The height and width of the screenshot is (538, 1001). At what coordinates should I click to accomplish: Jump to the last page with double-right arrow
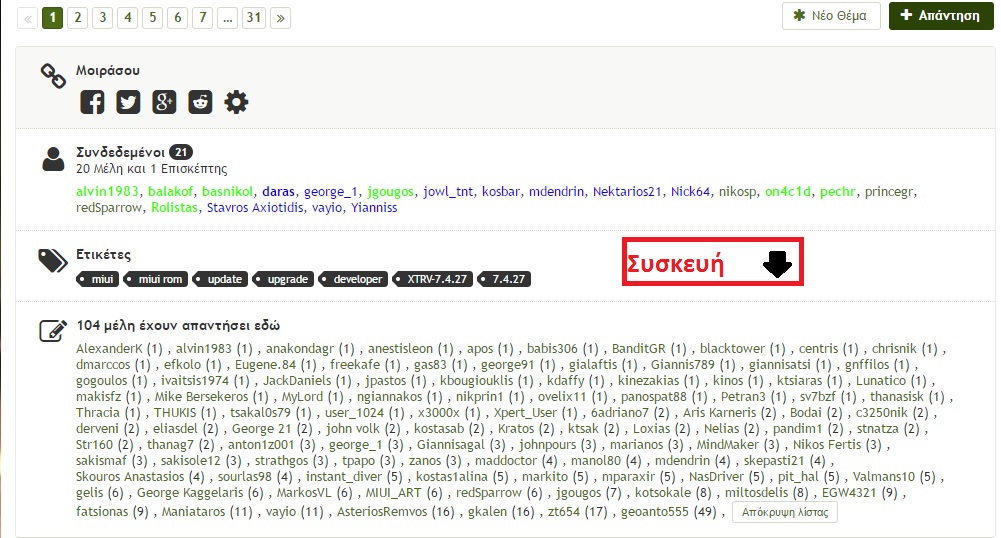coord(280,17)
